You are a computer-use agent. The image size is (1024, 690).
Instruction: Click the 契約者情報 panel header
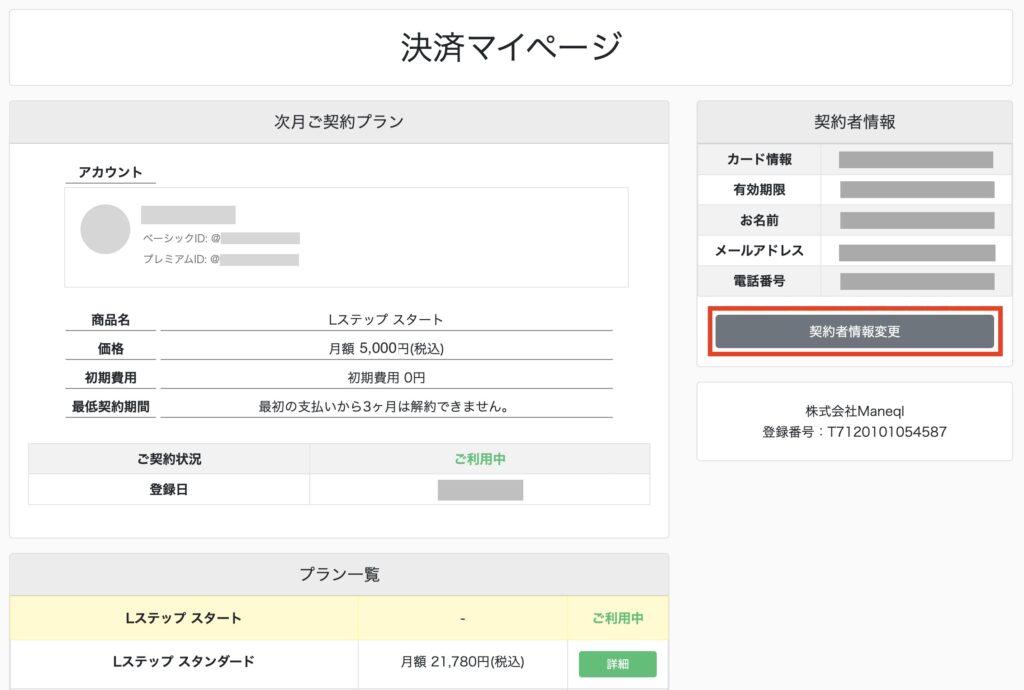854,122
